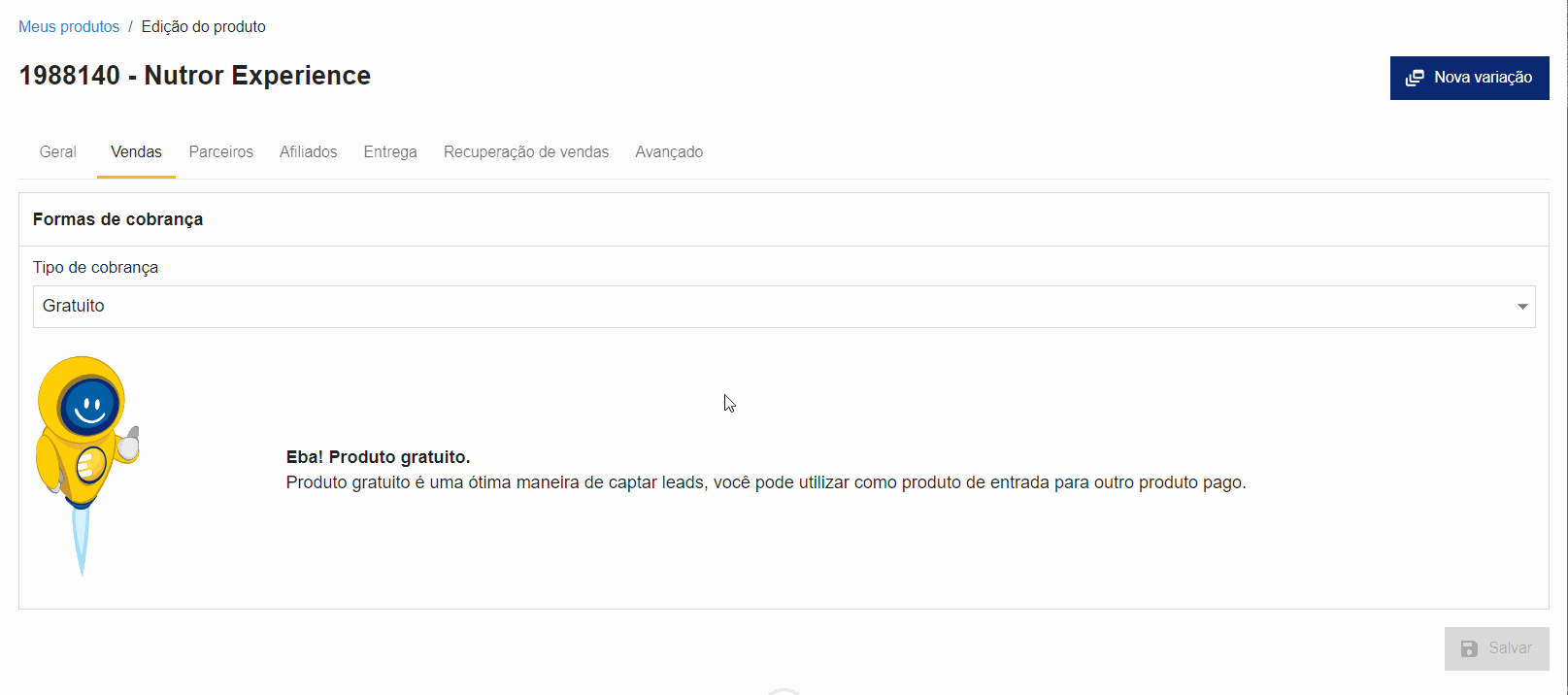Click the Tipo de cobrança field label
Screen dimensions: 1568x695
pos(95,268)
